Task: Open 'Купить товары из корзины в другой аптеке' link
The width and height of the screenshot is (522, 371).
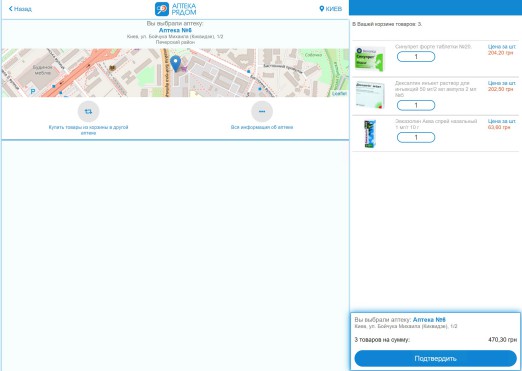Action: (x=88, y=130)
